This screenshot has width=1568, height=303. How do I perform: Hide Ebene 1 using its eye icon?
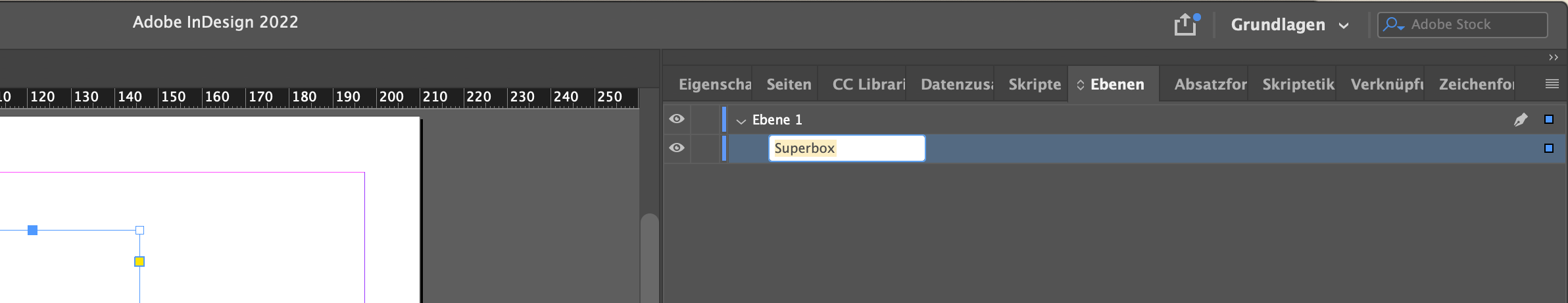pyautogui.click(x=676, y=119)
